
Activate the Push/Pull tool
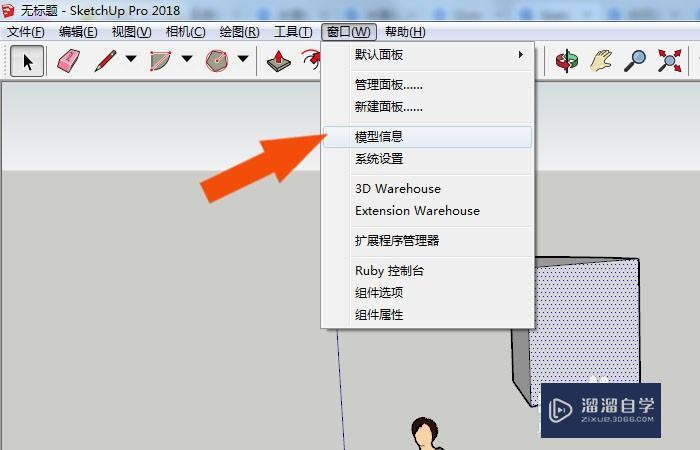pyautogui.click(x=279, y=61)
